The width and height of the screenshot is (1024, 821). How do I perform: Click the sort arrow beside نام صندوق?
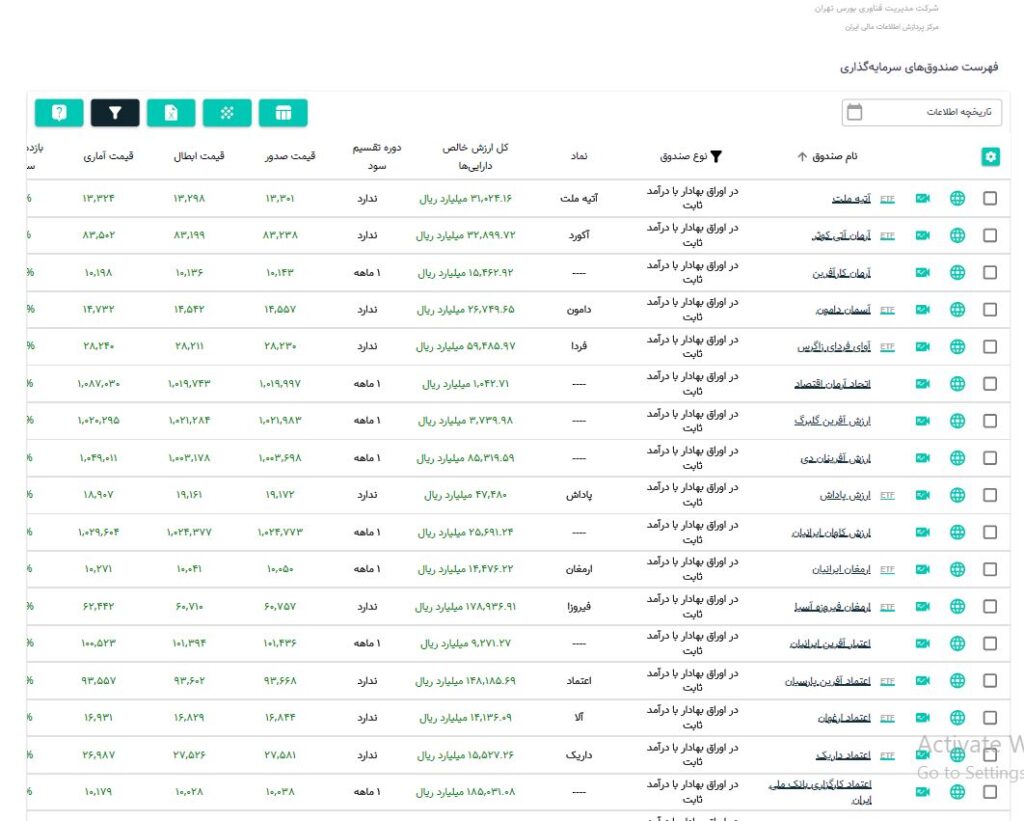pos(802,157)
